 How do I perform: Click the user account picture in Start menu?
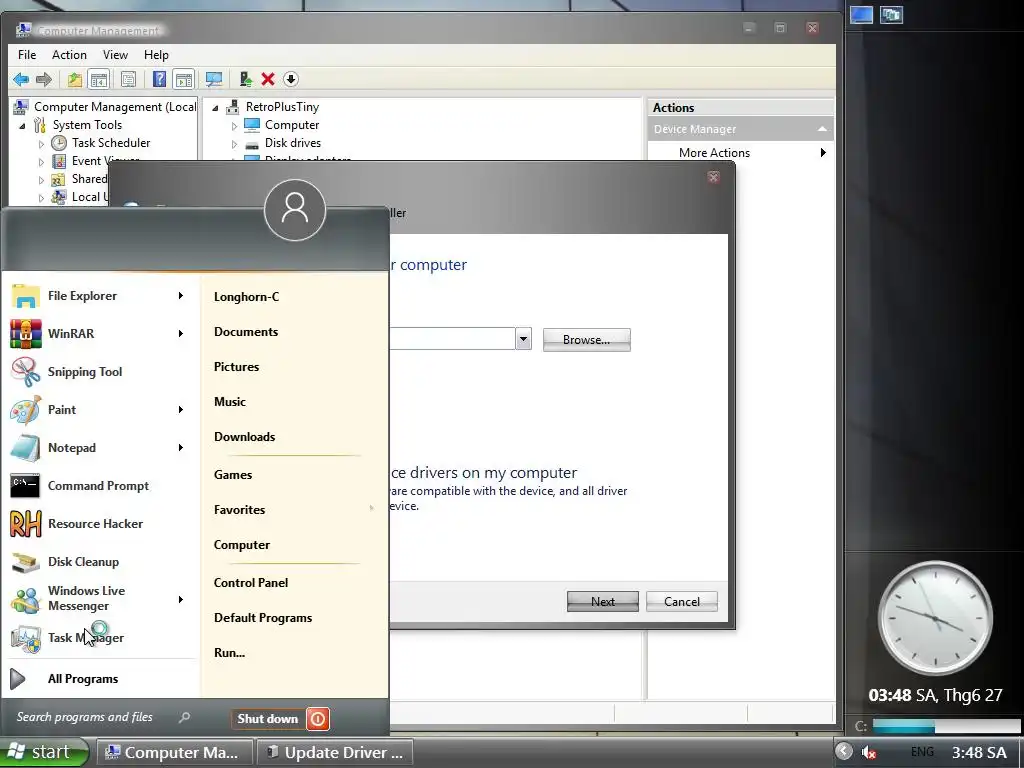tap(295, 210)
